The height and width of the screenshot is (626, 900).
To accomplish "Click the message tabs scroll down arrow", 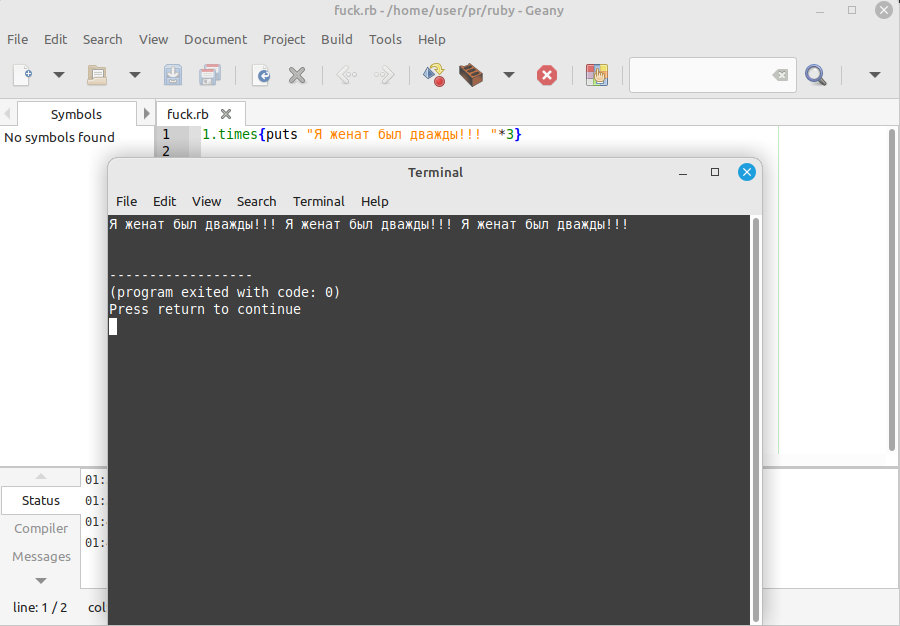I will point(41,581).
